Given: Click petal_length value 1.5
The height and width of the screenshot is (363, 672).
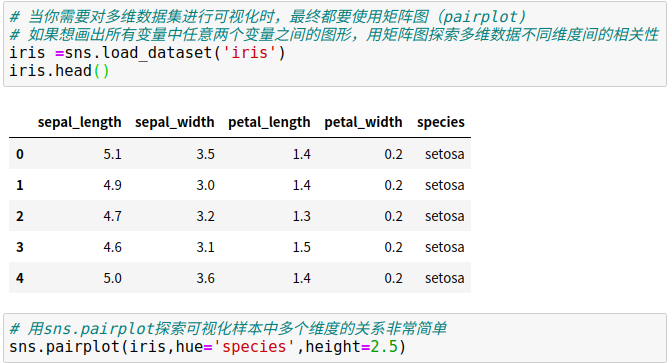Looking at the screenshot, I should tap(302, 247).
